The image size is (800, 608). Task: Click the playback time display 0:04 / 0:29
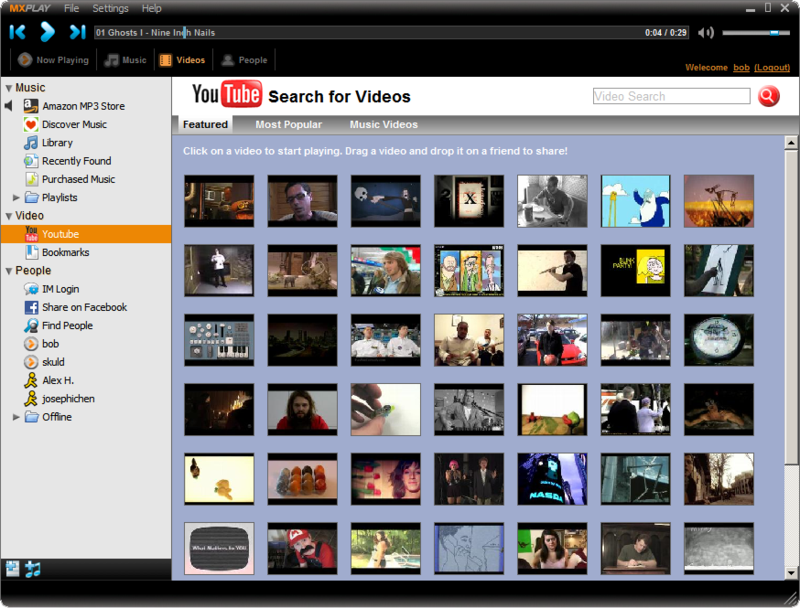(x=665, y=33)
